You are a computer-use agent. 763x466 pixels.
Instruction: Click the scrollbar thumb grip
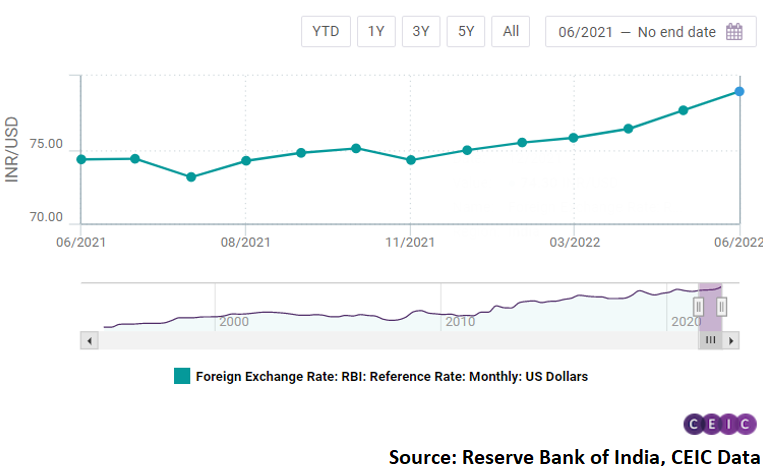[x=710, y=340]
